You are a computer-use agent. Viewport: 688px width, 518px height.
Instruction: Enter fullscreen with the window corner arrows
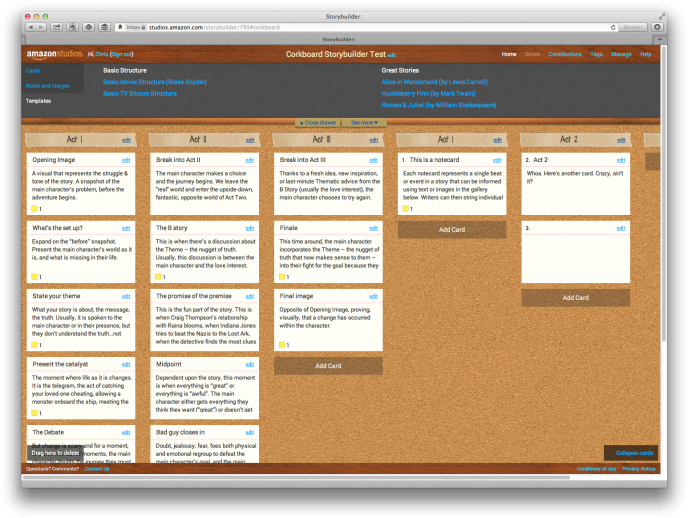click(x=662, y=16)
